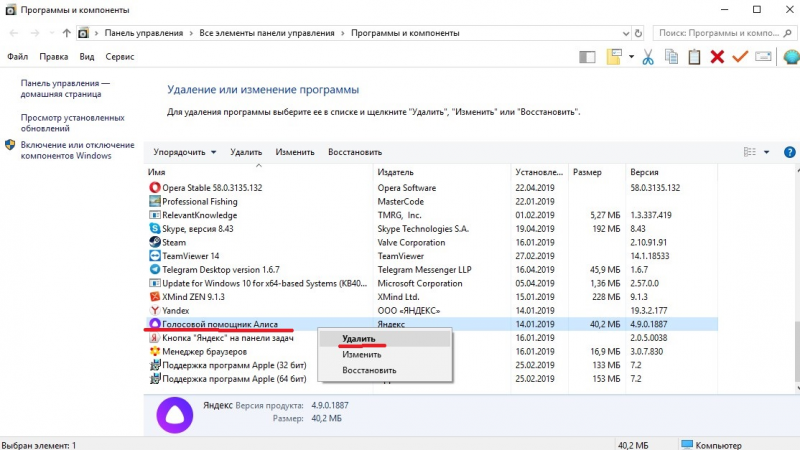Open Просмотр установленных обновлений link
Screen dimensions: 800x450
click(x=72, y=123)
